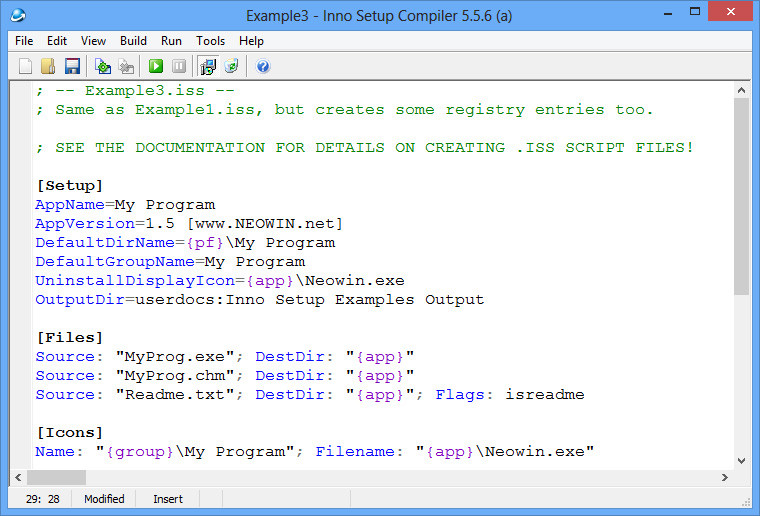
Task: Open the View menu
Action: [93, 41]
